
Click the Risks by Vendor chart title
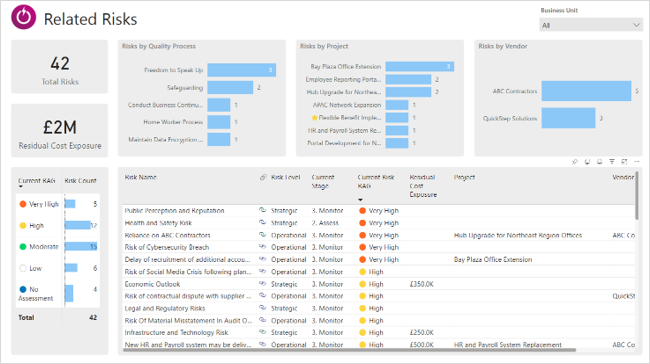point(503,46)
